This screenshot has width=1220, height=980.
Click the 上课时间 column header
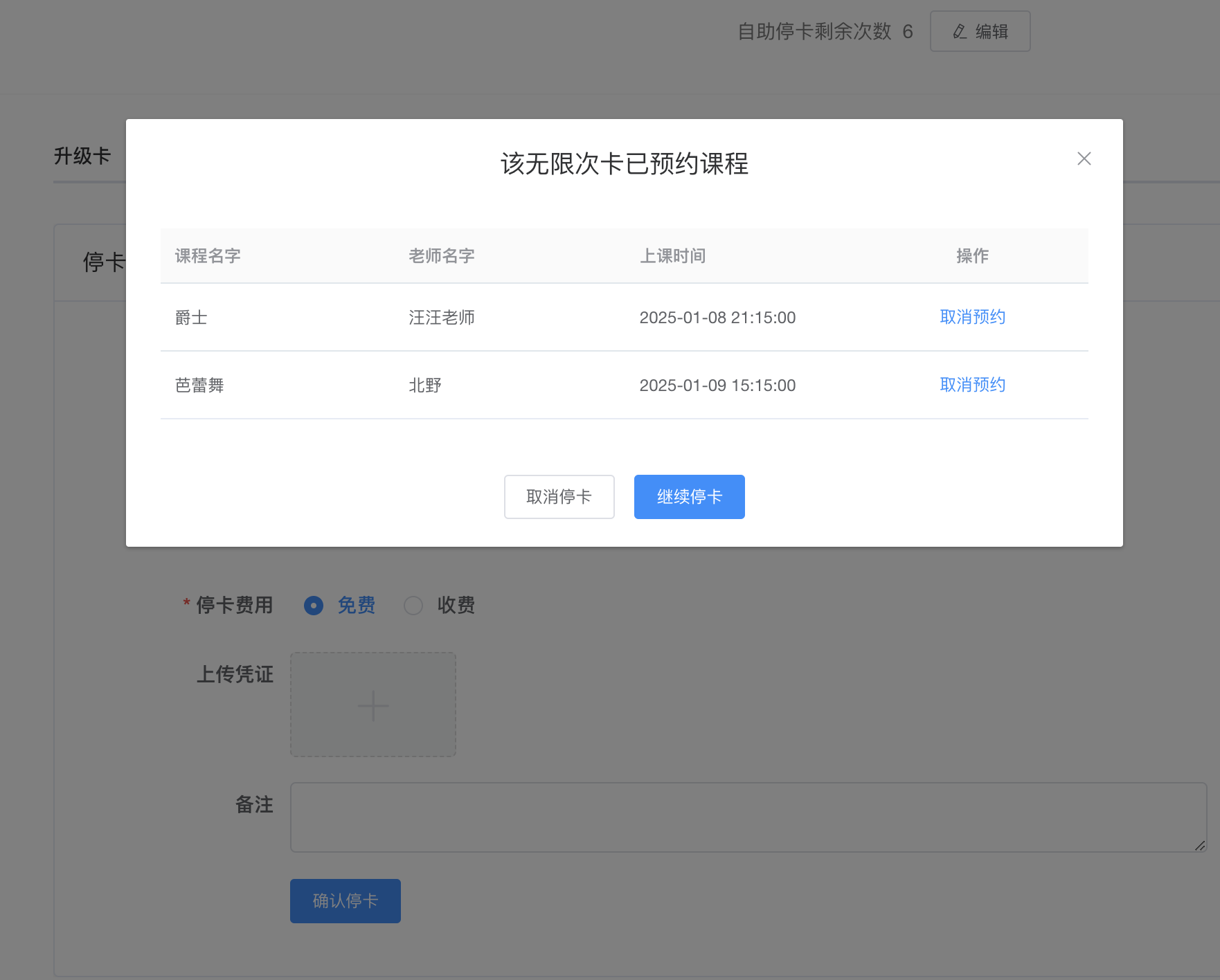[x=672, y=256]
